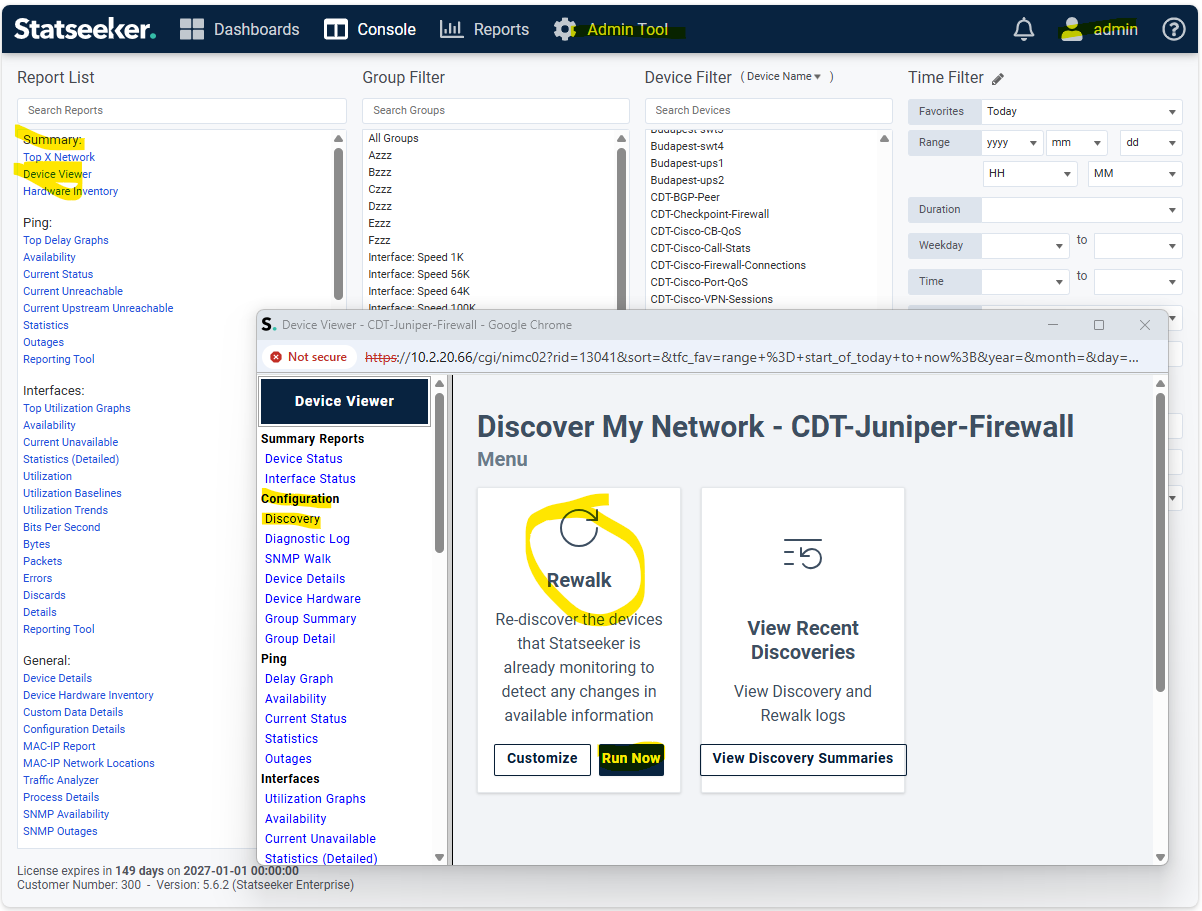1202x911 pixels.
Task: Open the Favorites dropdown showing Today
Action: click(1081, 111)
